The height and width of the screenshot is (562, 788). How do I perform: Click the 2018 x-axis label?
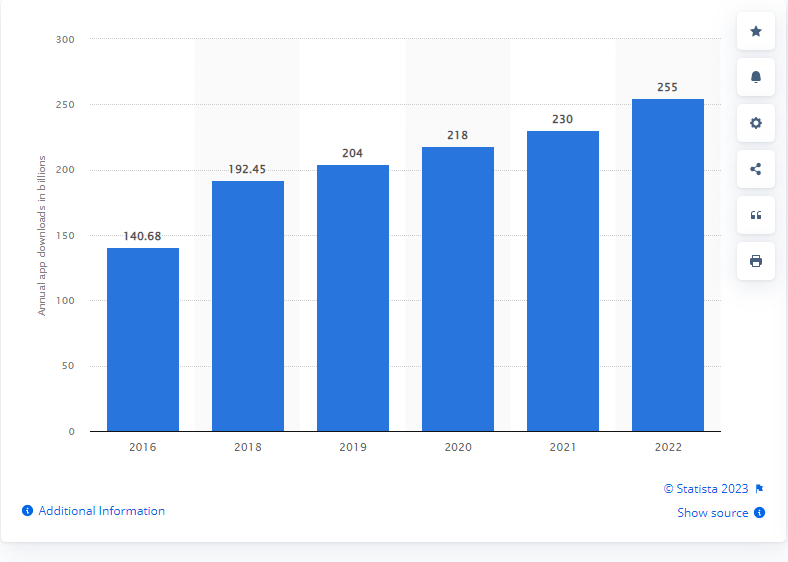point(248,447)
